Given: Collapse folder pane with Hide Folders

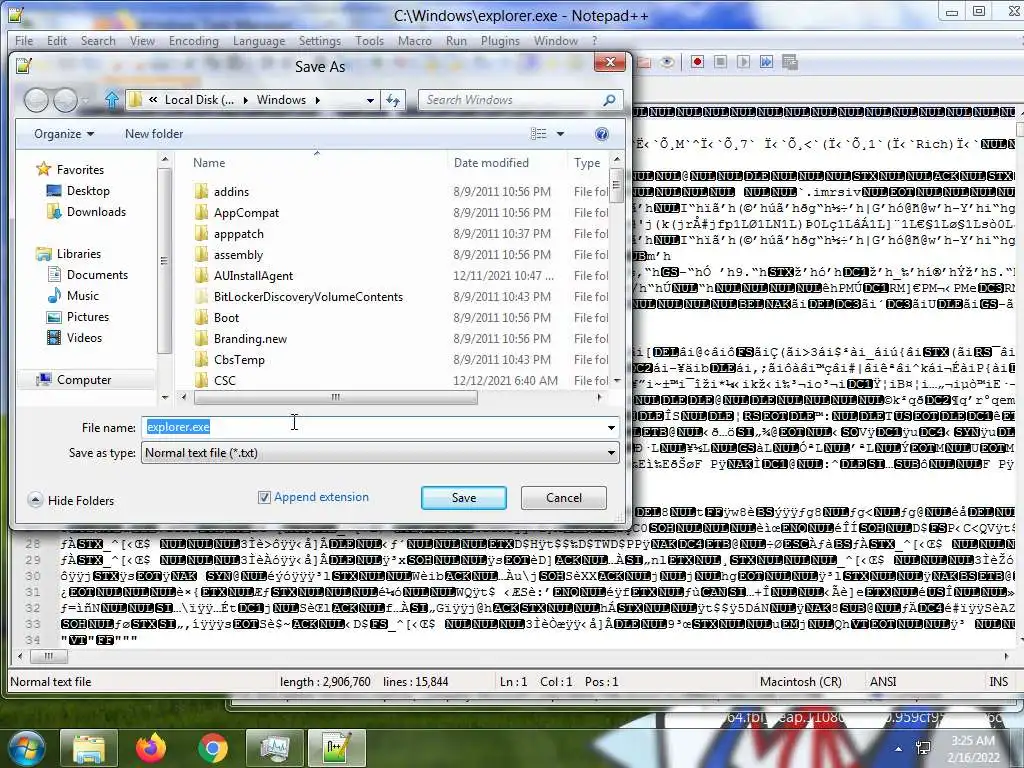Looking at the screenshot, I should (x=71, y=500).
